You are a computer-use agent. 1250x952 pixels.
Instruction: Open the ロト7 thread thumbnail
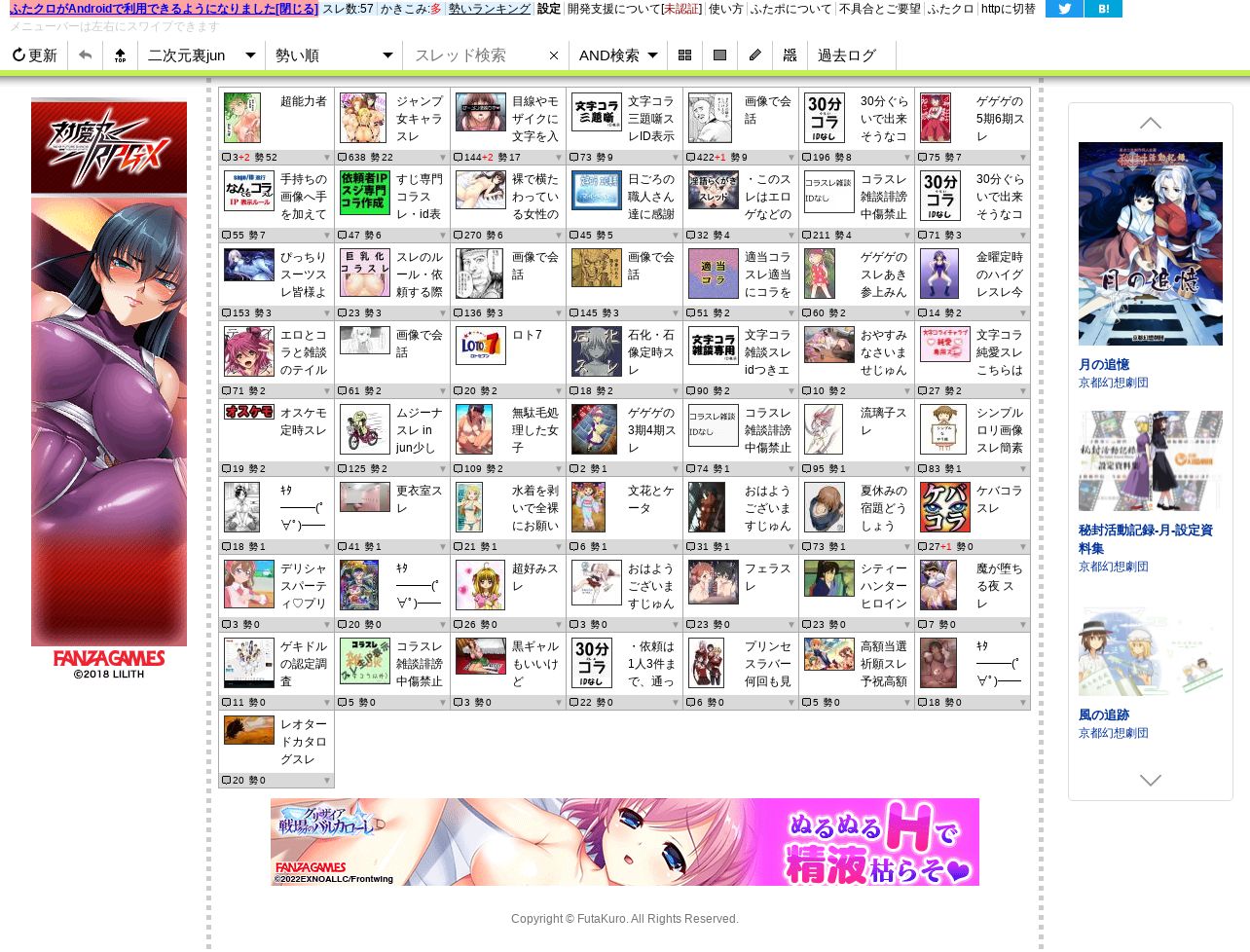(481, 347)
